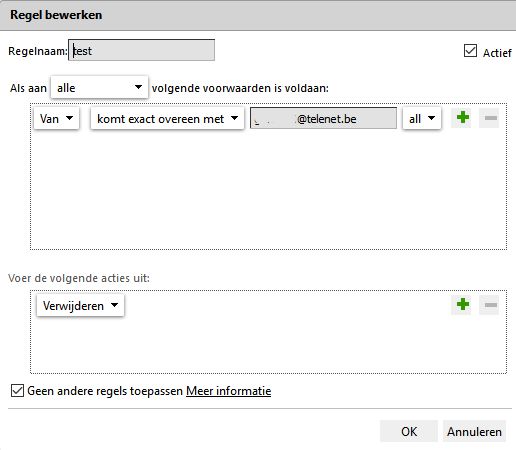The height and width of the screenshot is (450, 516).
Task: Click the Regel bewerken title bar
Action: click(x=258, y=15)
